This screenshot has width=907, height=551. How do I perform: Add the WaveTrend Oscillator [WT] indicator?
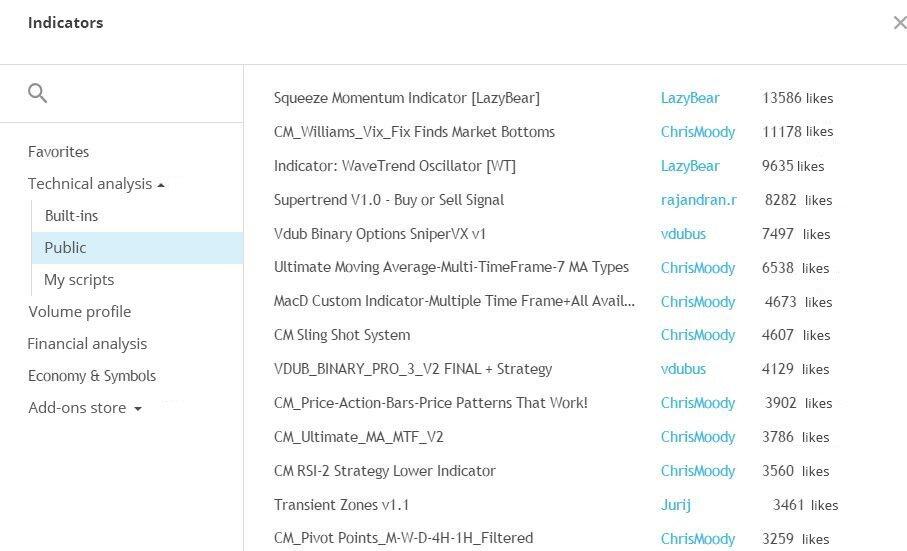(x=394, y=166)
